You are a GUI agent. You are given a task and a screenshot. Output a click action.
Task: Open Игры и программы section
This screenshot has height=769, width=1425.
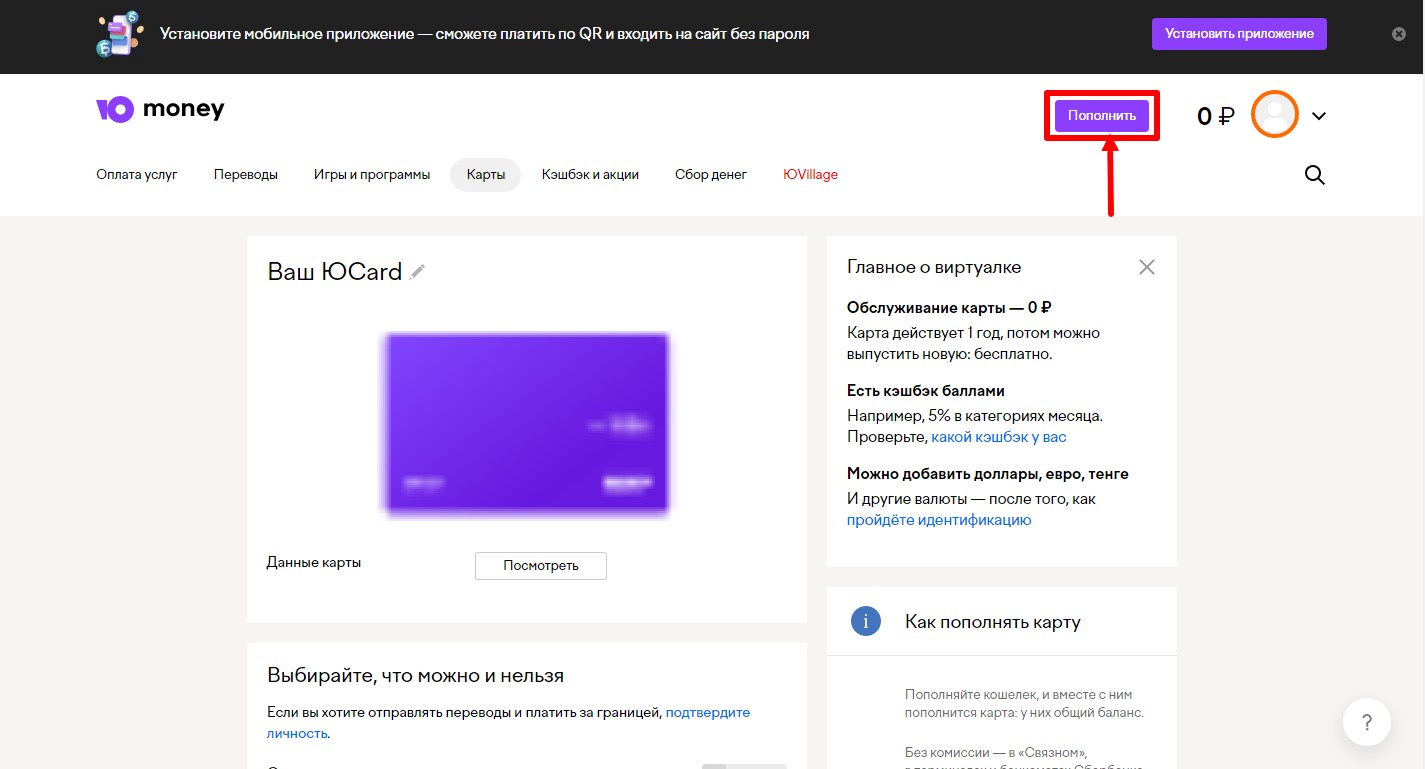(372, 174)
